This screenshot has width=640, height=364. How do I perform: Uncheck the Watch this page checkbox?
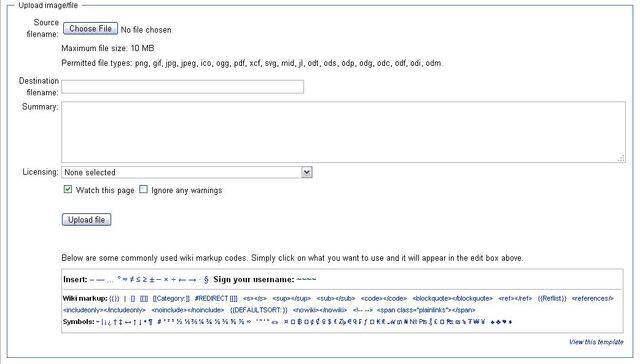[x=68, y=189]
